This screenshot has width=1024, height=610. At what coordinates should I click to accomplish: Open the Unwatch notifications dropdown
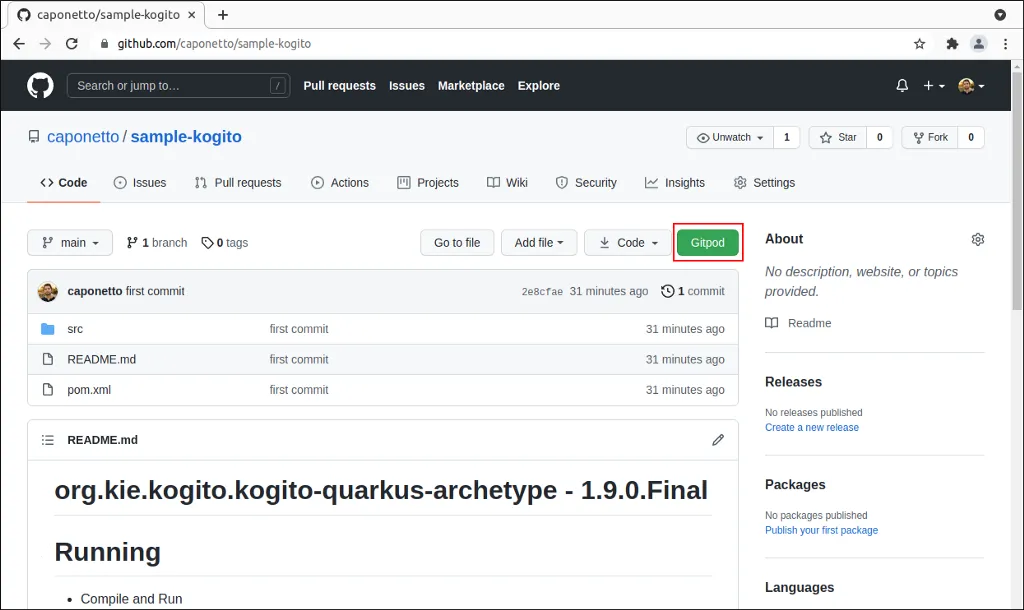pyautogui.click(x=730, y=137)
